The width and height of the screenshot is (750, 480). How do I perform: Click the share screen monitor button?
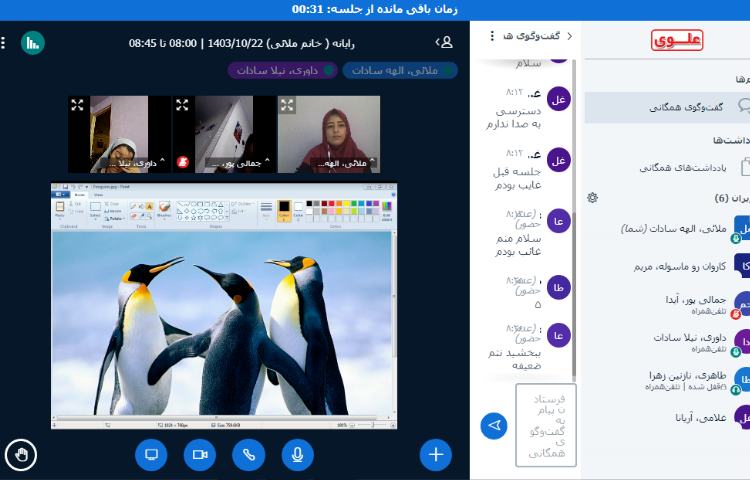pyautogui.click(x=151, y=455)
